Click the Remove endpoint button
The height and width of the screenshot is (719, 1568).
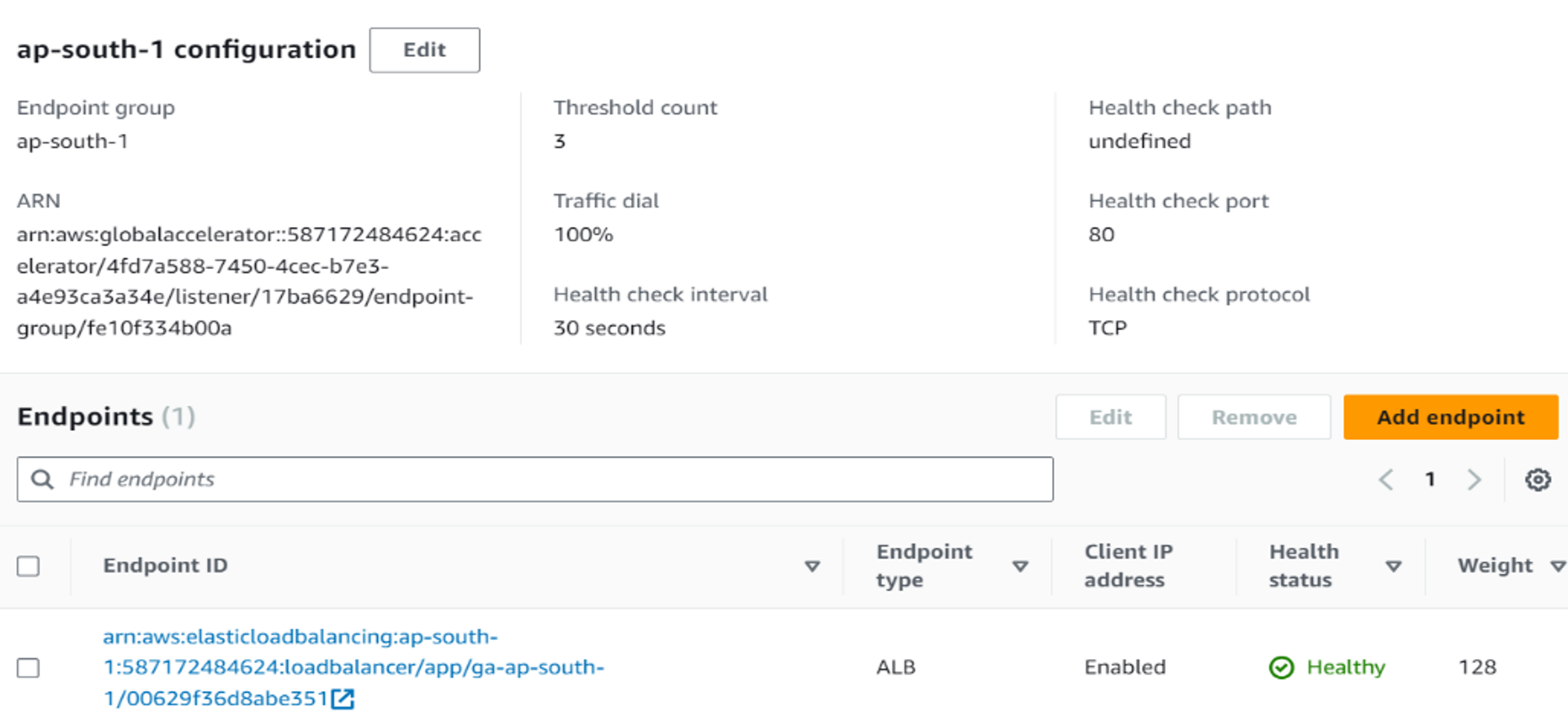pos(1254,417)
